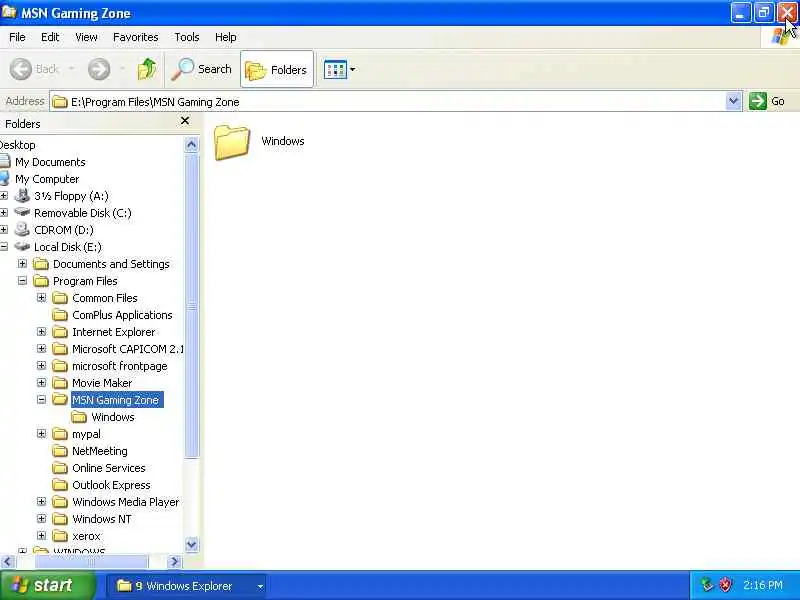Expand the Windows NT node
The width and height of the screenshot is (800, 600).
(41, 519)
